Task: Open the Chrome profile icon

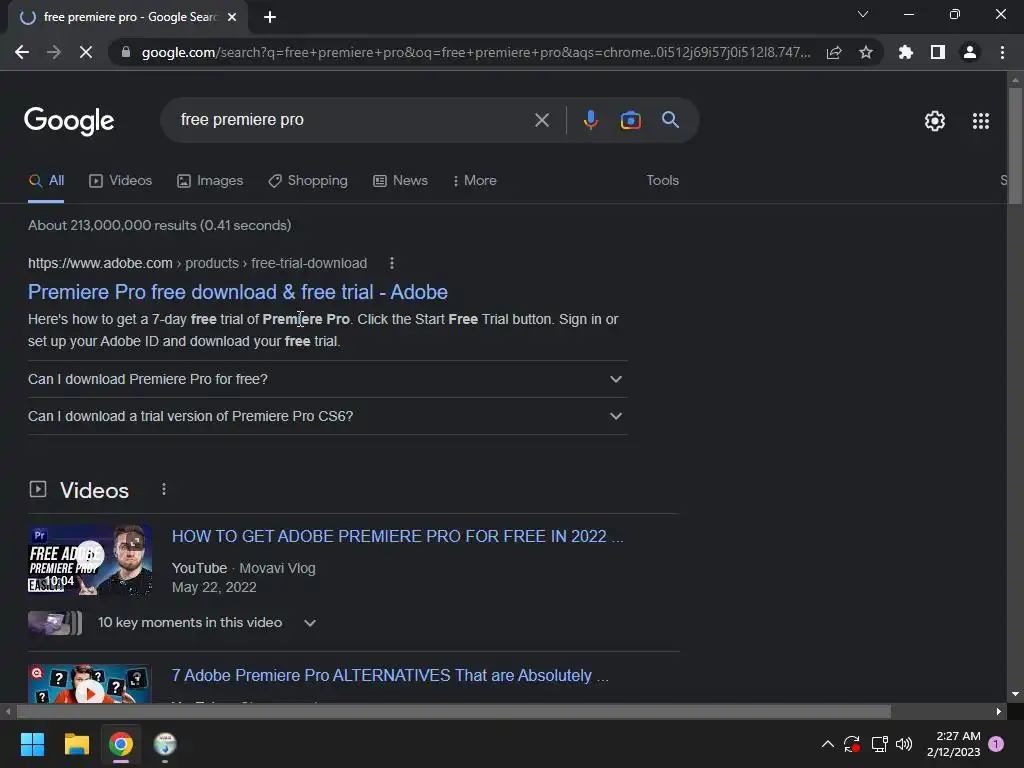Action: coord(970,52)
